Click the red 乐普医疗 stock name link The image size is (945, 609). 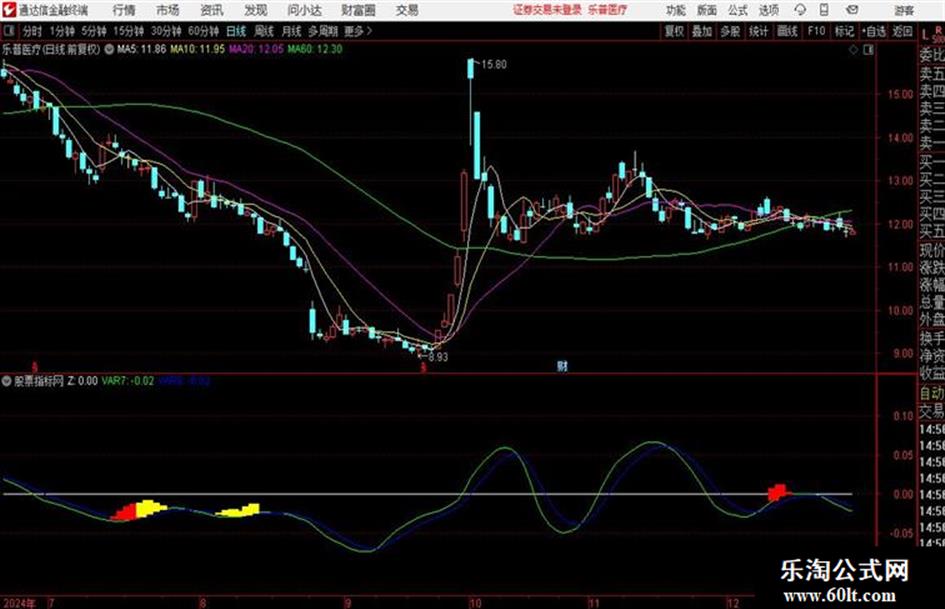608,10
